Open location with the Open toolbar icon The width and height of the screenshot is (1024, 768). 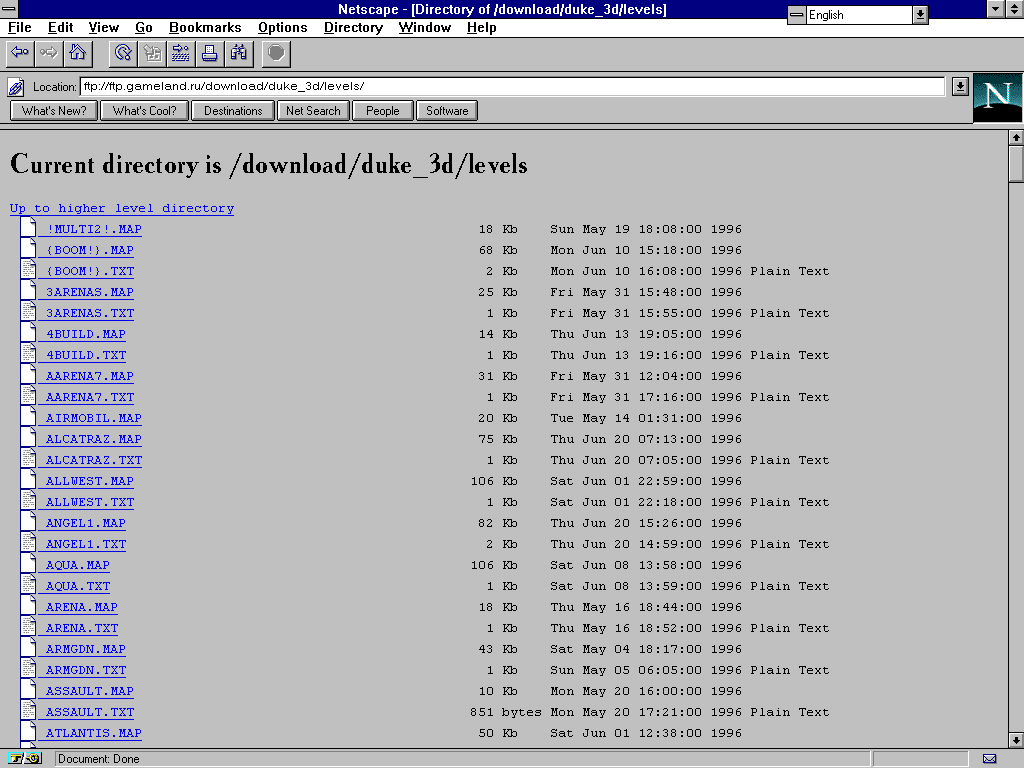pyautogui.click(x=181, y=53)
